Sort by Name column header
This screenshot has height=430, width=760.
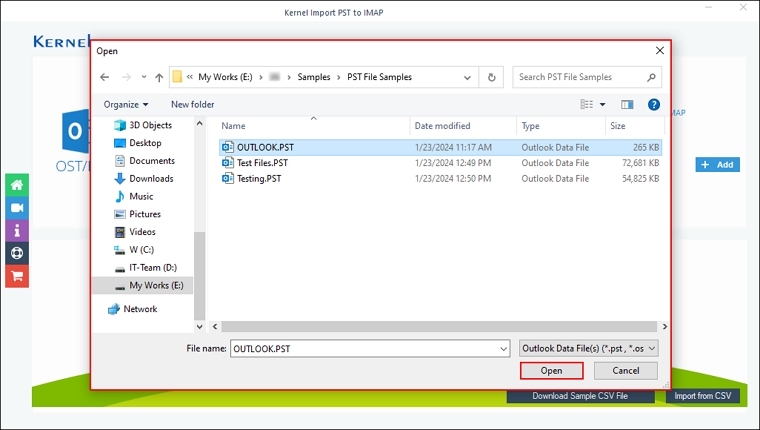point(233,126)
